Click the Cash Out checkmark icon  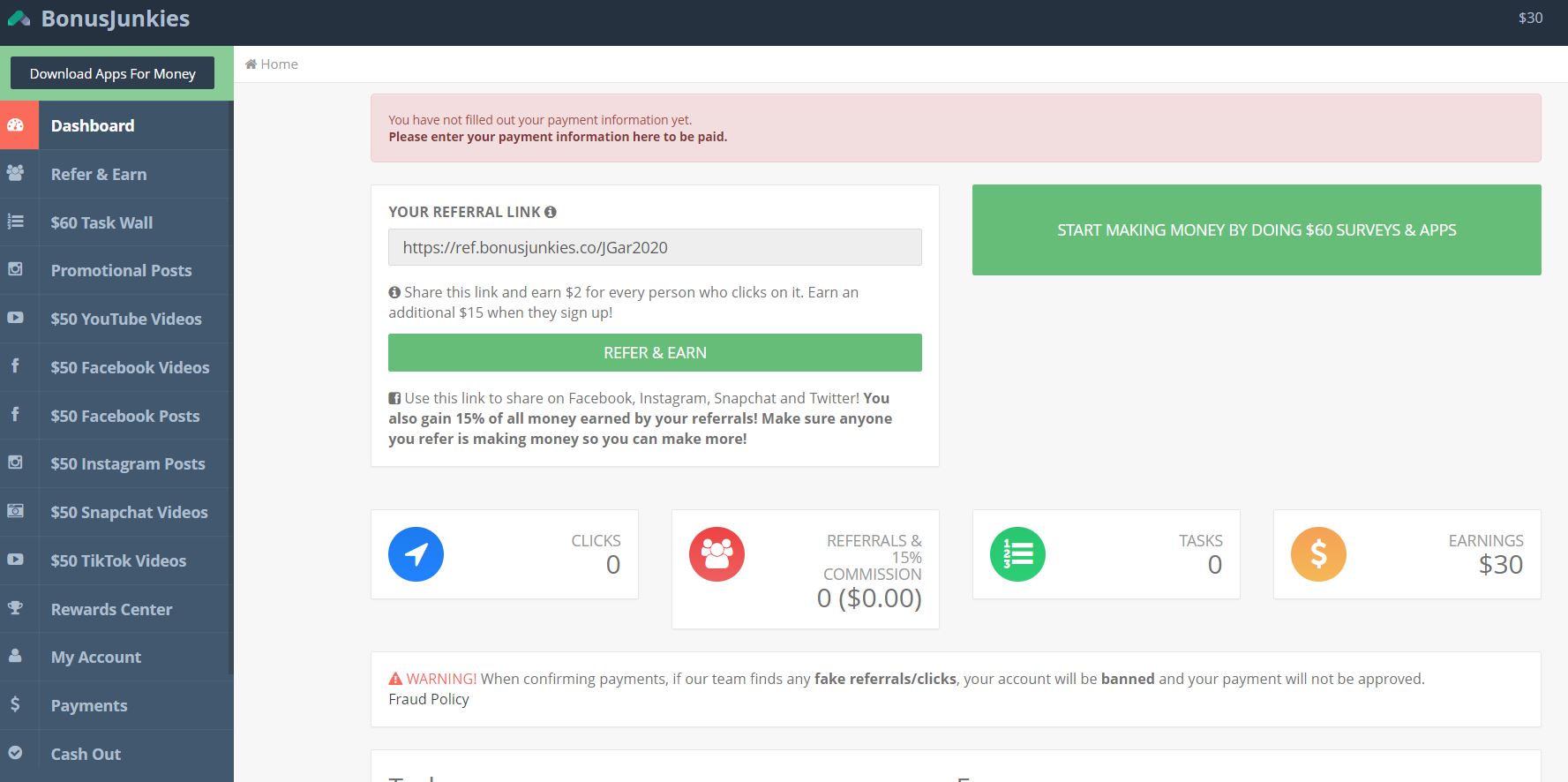point(16,753)
